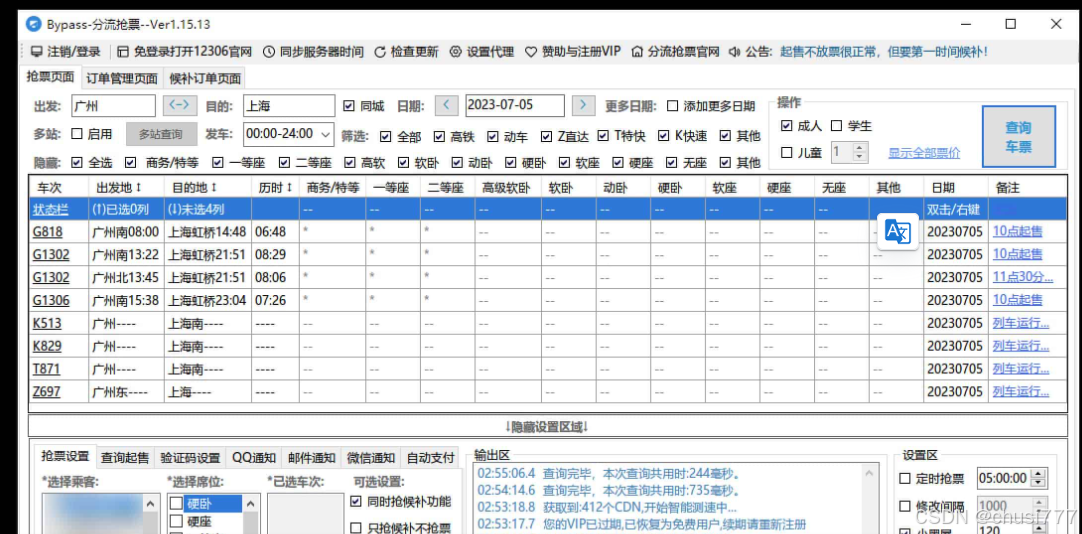Open the QQ通知 tab

(x=254, y=457)
